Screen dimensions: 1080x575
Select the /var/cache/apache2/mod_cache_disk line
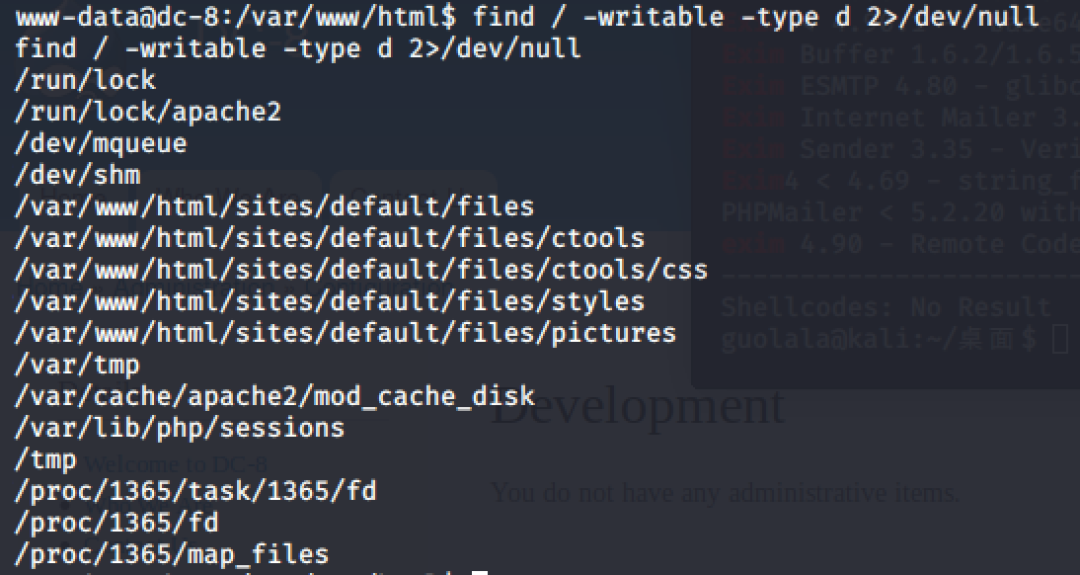pos(274,396)
